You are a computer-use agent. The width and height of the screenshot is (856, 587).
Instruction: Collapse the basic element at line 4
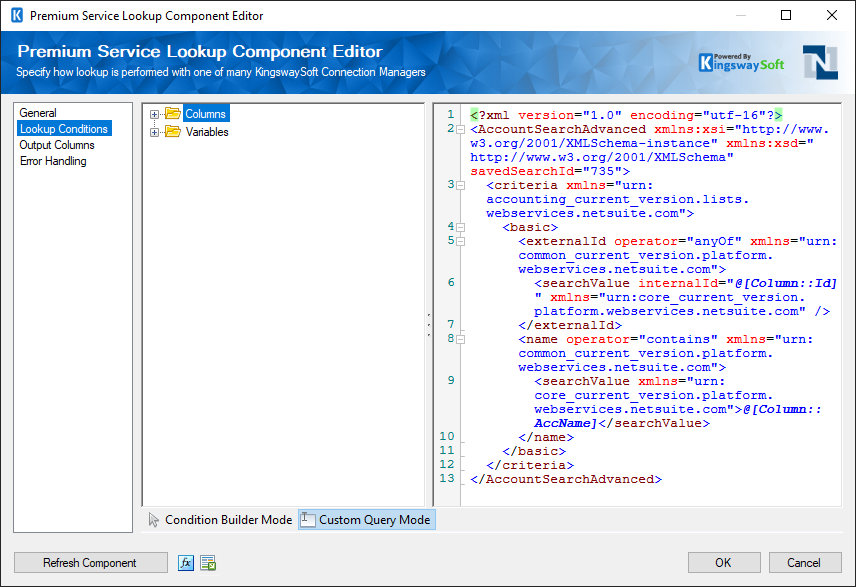click(x=460, y=227)
